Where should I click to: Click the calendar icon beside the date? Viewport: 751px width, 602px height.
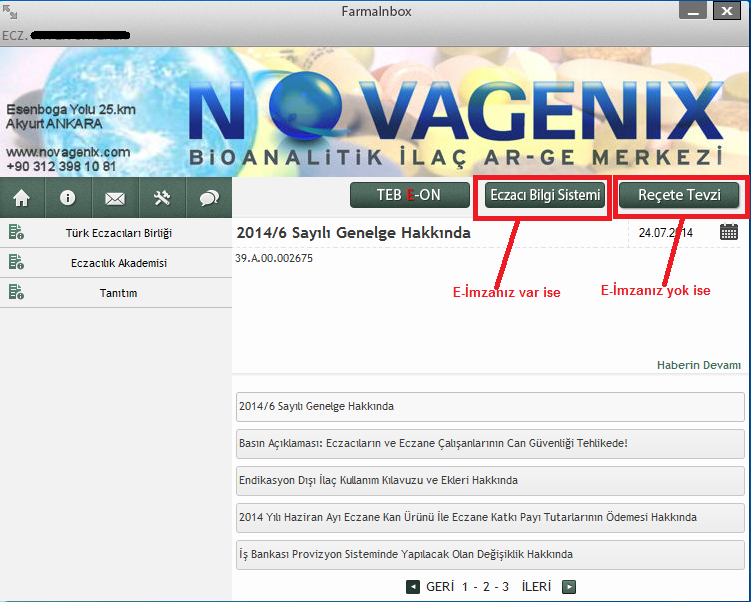pyautogui.click(x=729, y=232)
